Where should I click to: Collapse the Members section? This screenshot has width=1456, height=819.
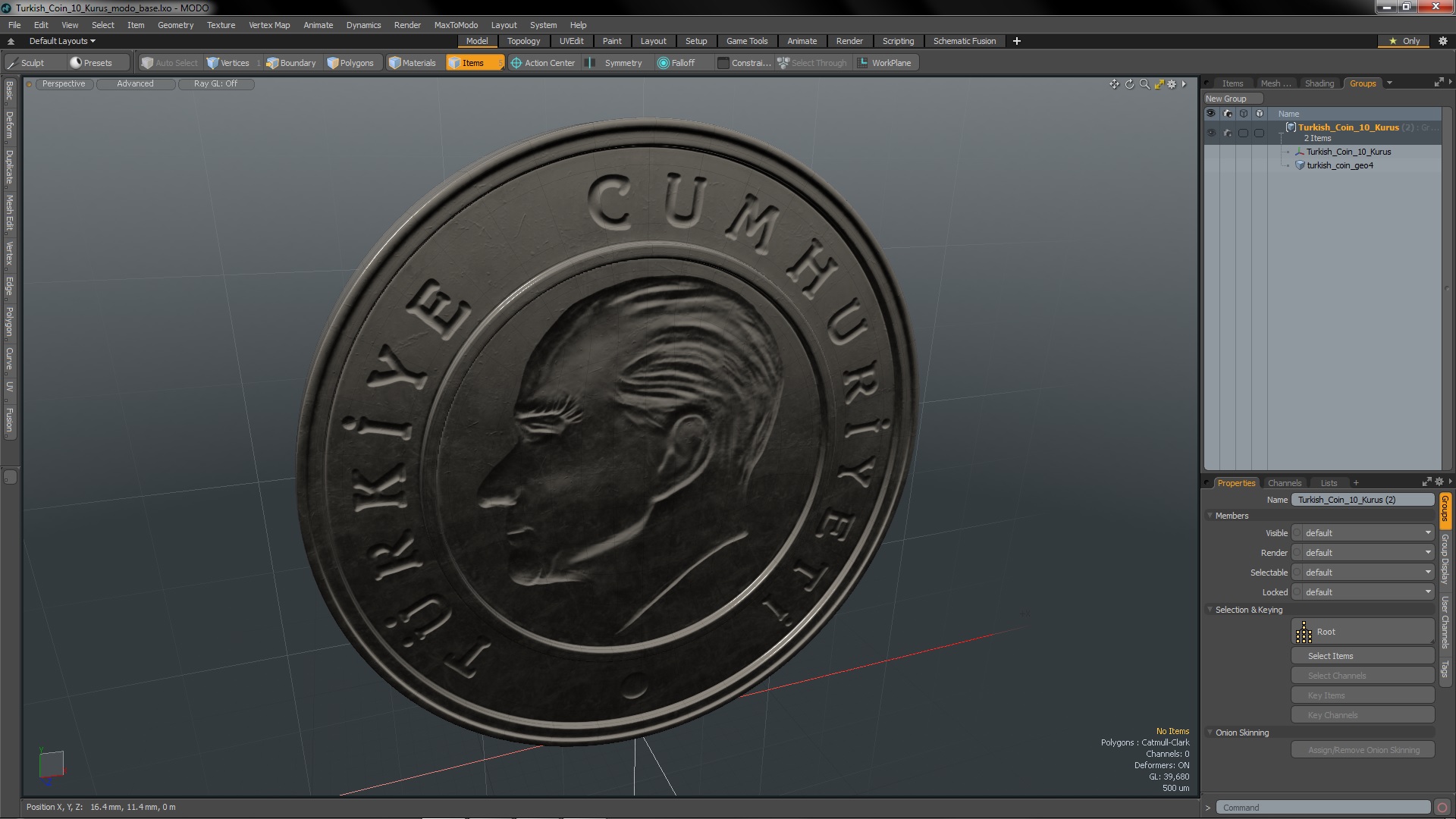pos(1210,516)
